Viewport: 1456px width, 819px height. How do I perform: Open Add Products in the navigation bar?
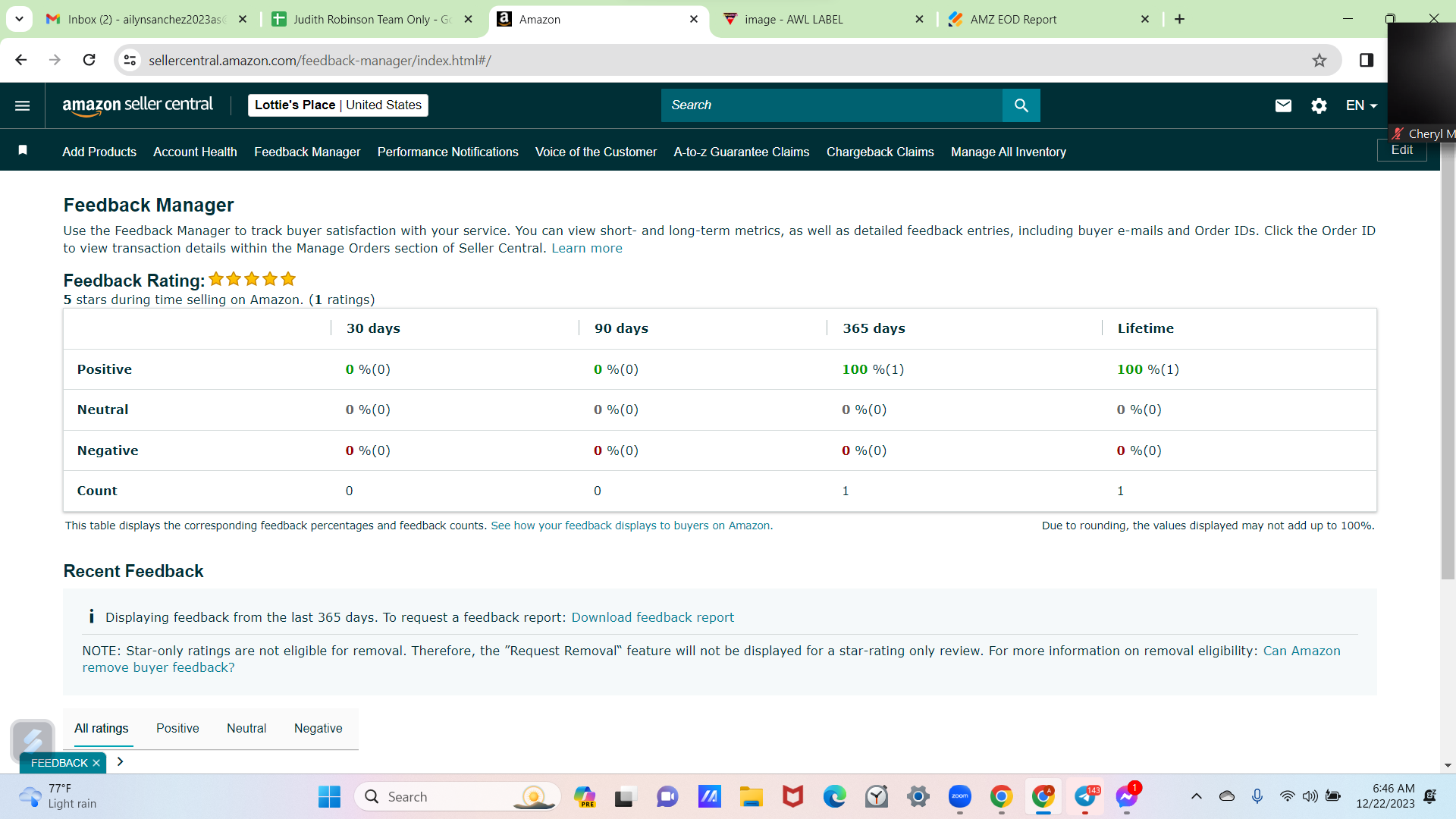tap(99, 152)
